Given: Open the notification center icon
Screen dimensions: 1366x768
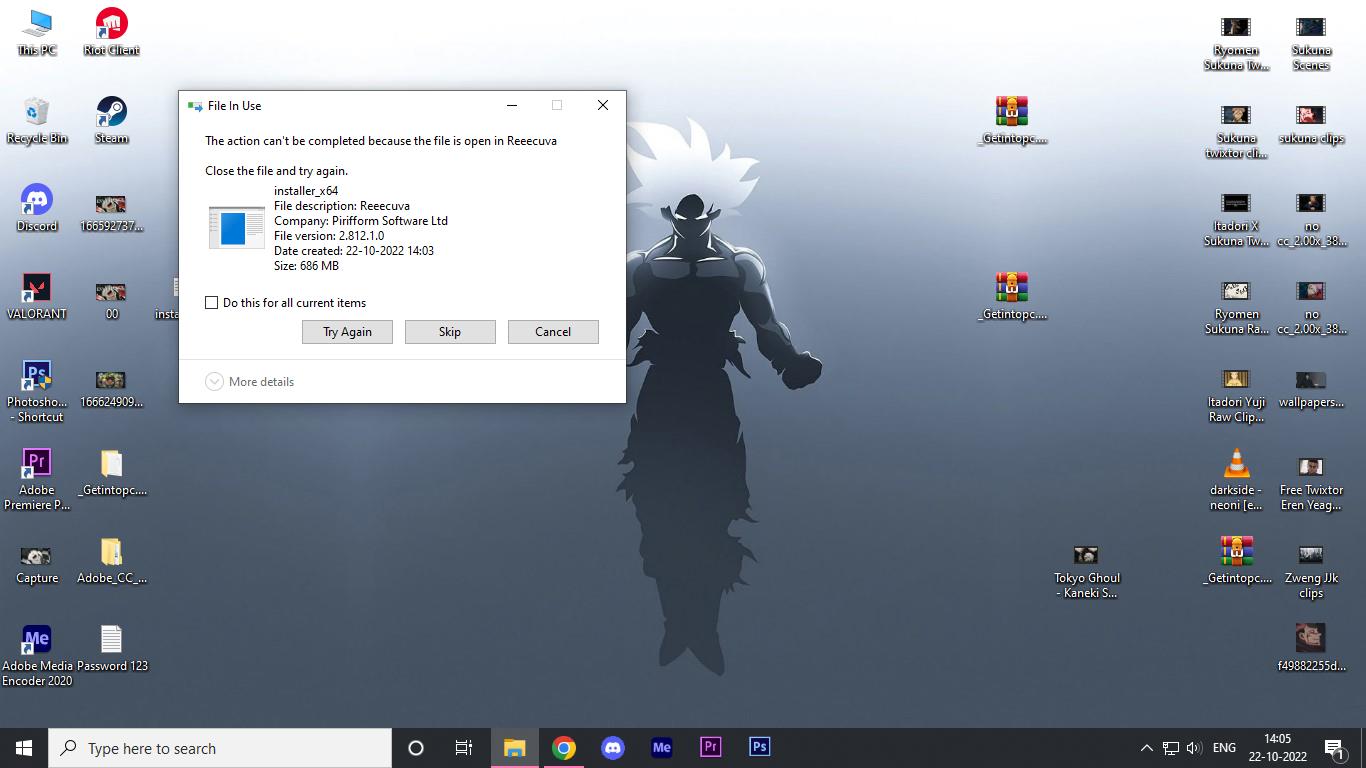Looking at the screenshot, I should click(x=1334, y=748).
